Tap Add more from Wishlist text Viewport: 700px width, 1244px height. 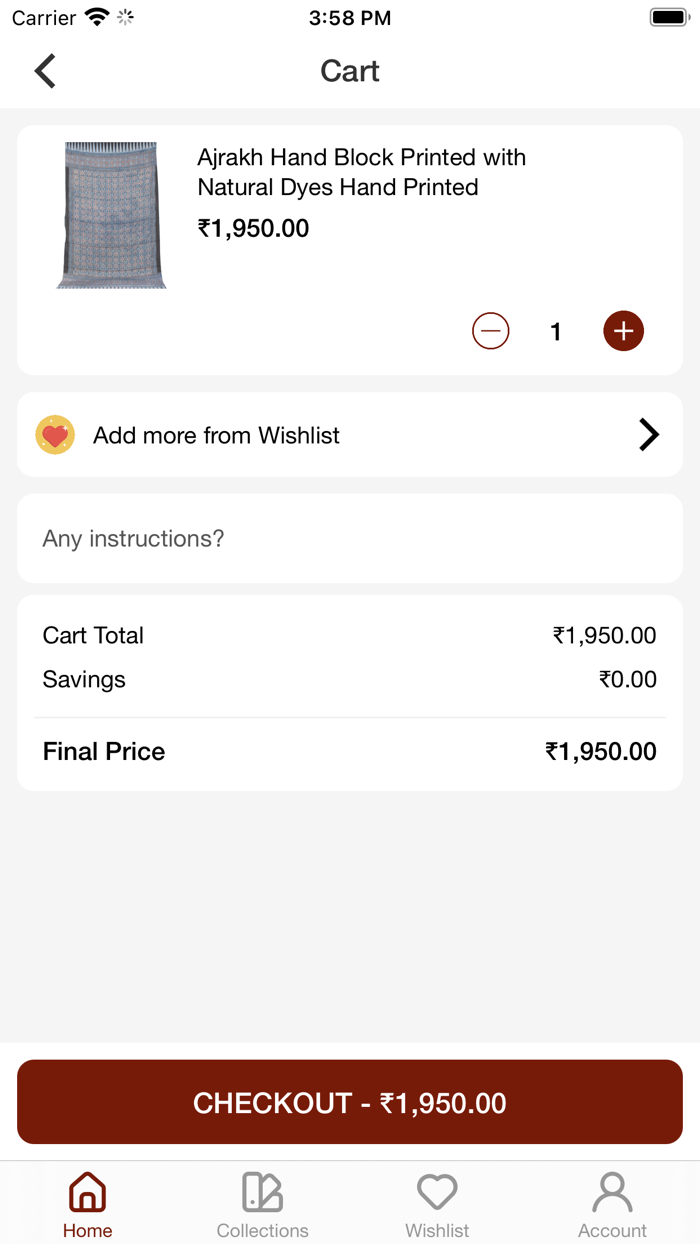(216, 435)
